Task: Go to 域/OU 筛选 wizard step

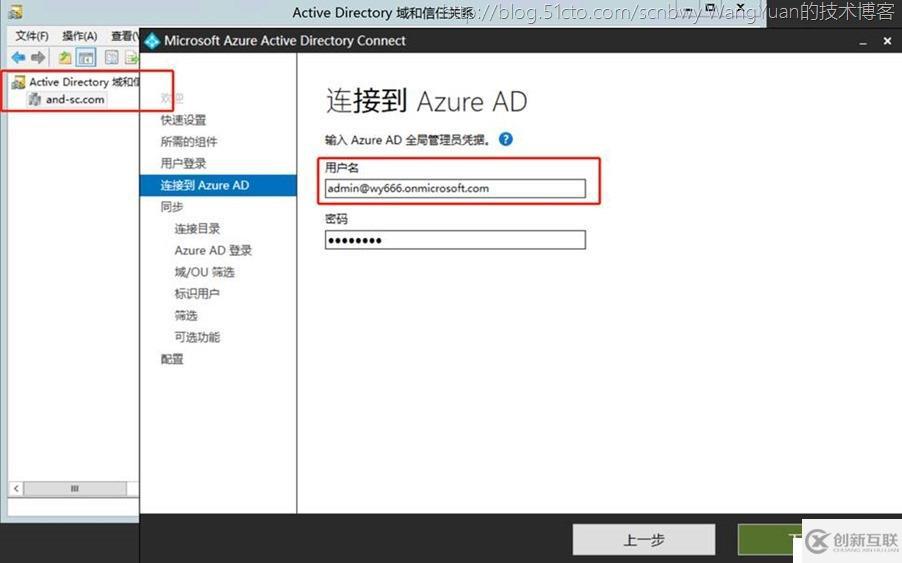Action: tap(204, 272)
